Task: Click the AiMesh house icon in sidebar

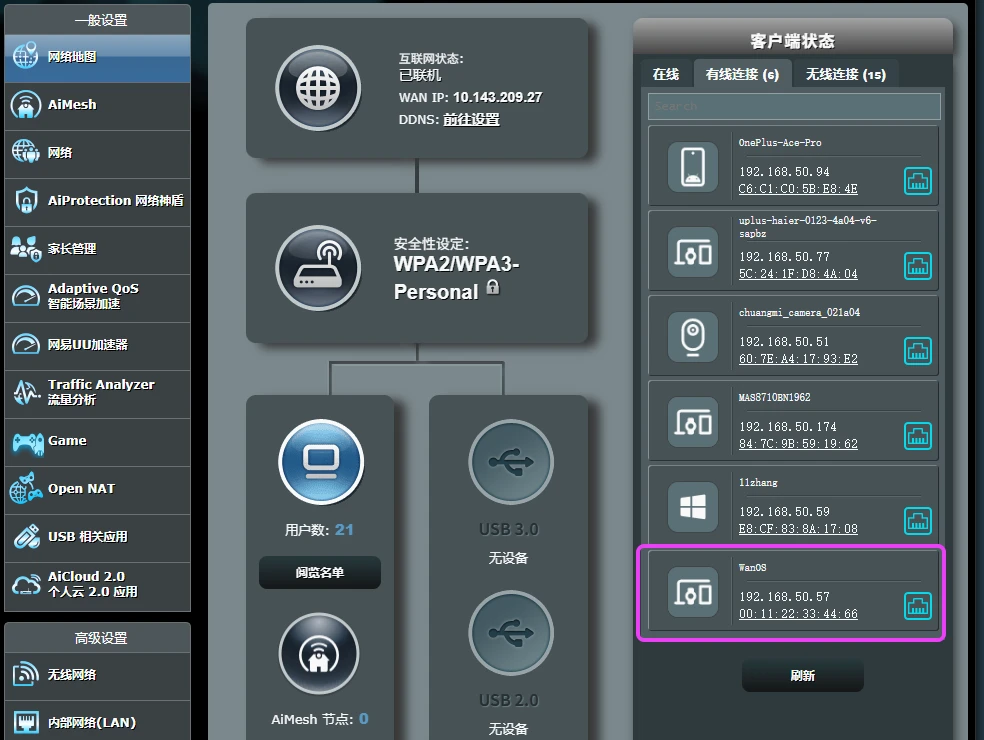Action: point(26,105)
